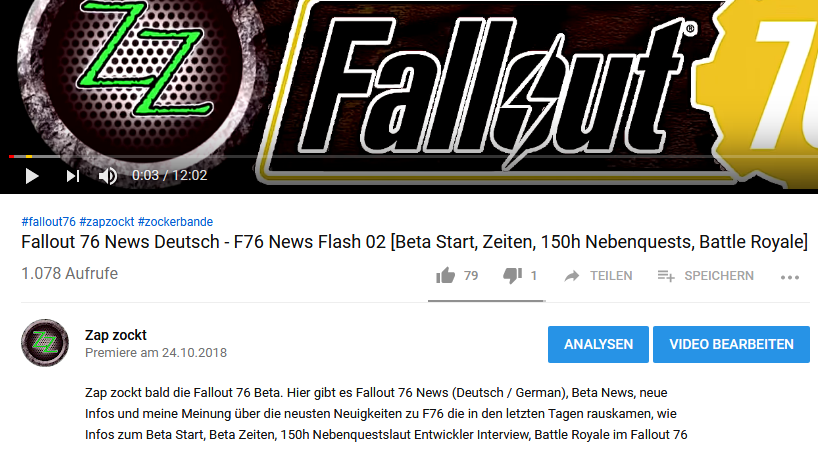This screenshot has height=451, width=818.
Task: Click the like count number 79
Action: 471,276
